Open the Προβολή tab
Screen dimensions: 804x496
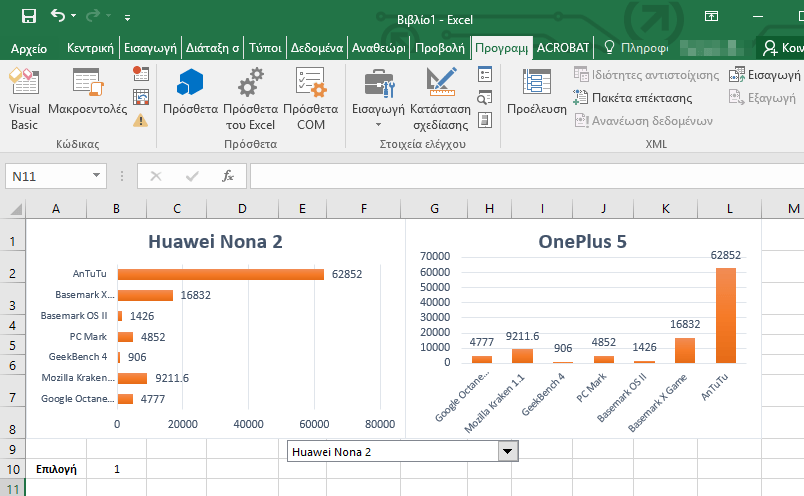point(440,48)
